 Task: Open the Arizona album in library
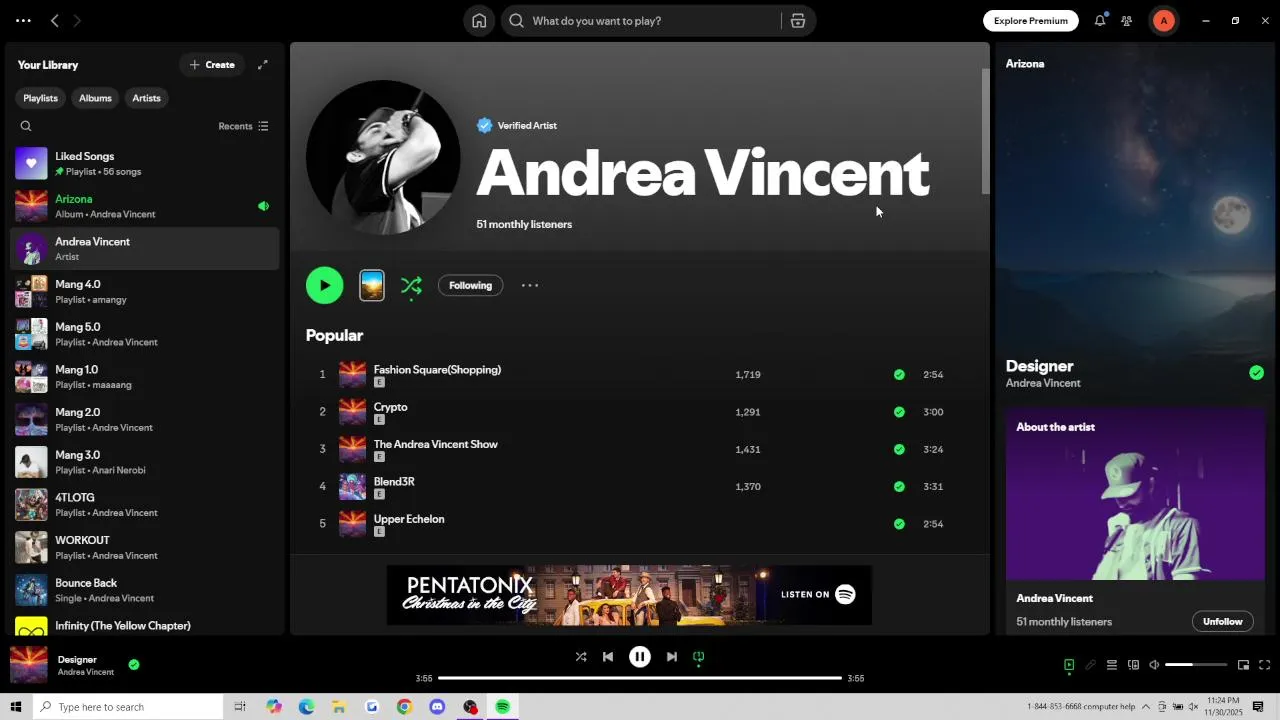coord(144,206)
